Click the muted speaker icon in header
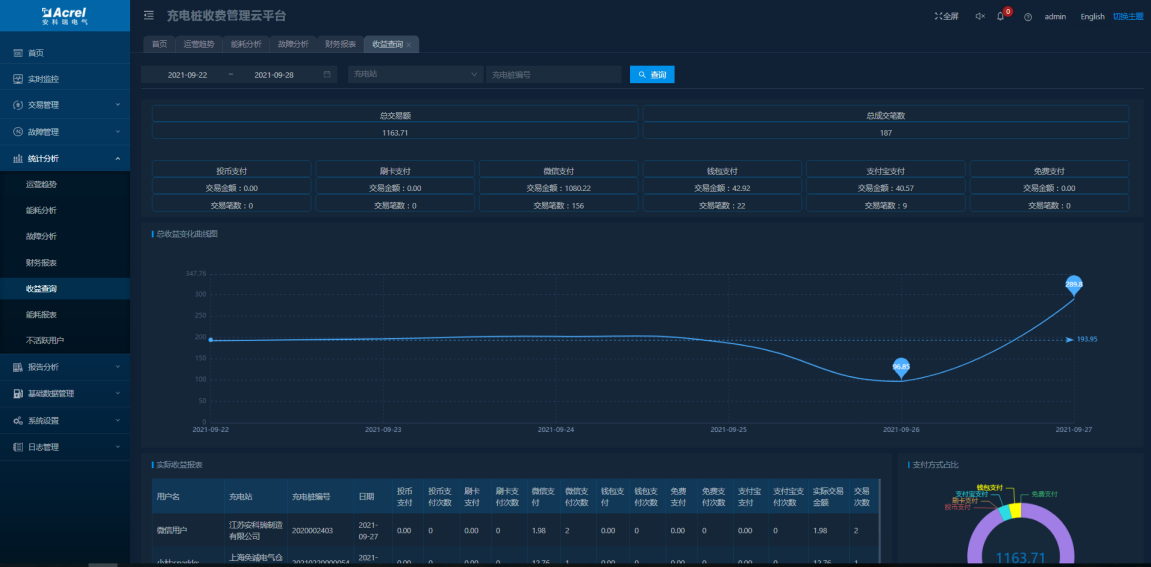 point(979,17)
